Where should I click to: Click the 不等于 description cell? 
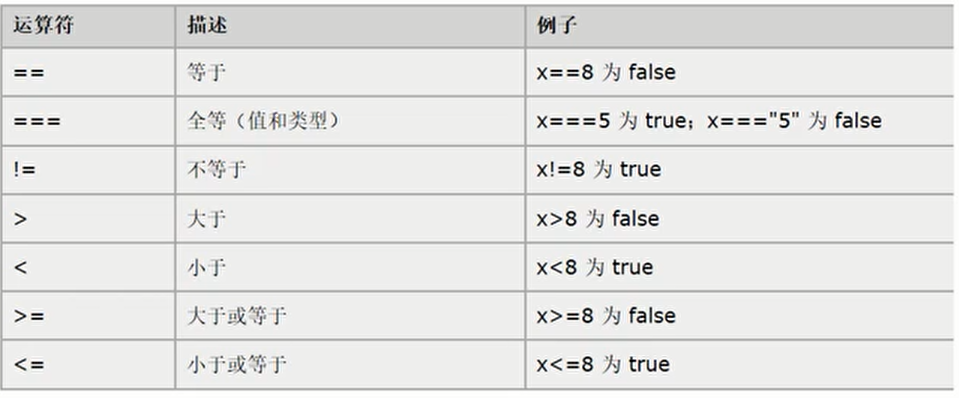350,170
